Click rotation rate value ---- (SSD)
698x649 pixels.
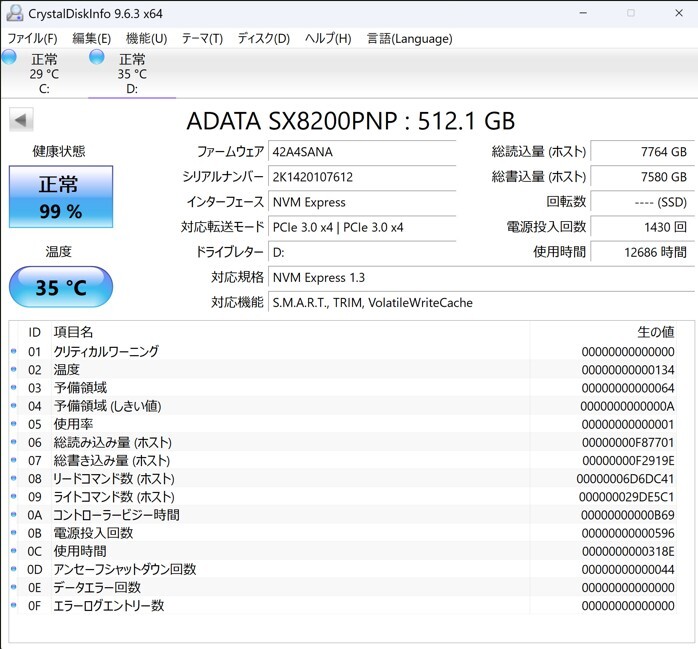(642, 202)
